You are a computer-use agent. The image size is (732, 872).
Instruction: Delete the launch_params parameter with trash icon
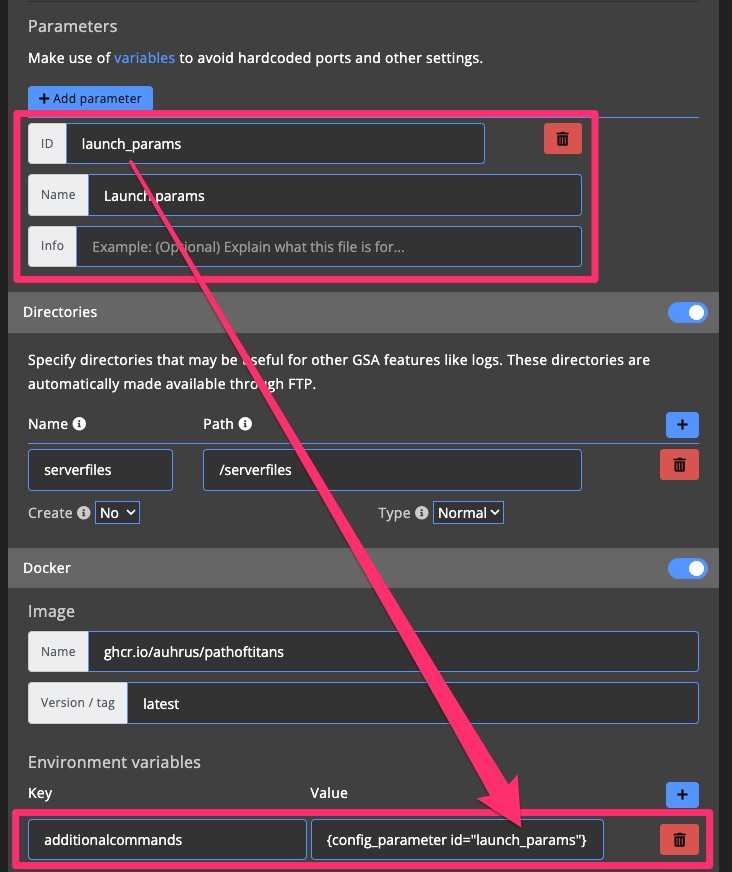click(562, 138)
